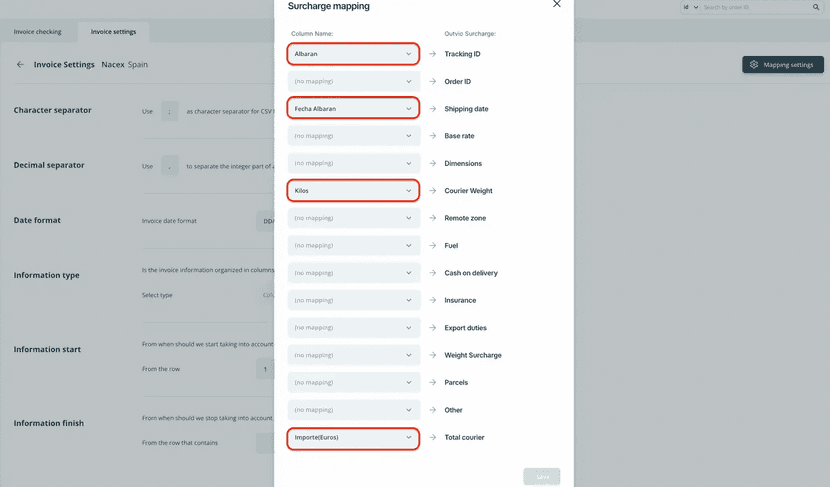Click the gear icon in Mapping settings
This screenshot has height=487, width=830.
(x=754, y=65)
